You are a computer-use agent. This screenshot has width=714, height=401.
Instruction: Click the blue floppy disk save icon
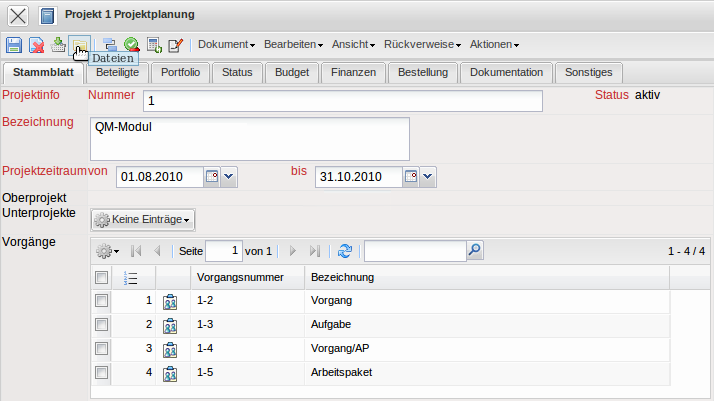point(14,45)
